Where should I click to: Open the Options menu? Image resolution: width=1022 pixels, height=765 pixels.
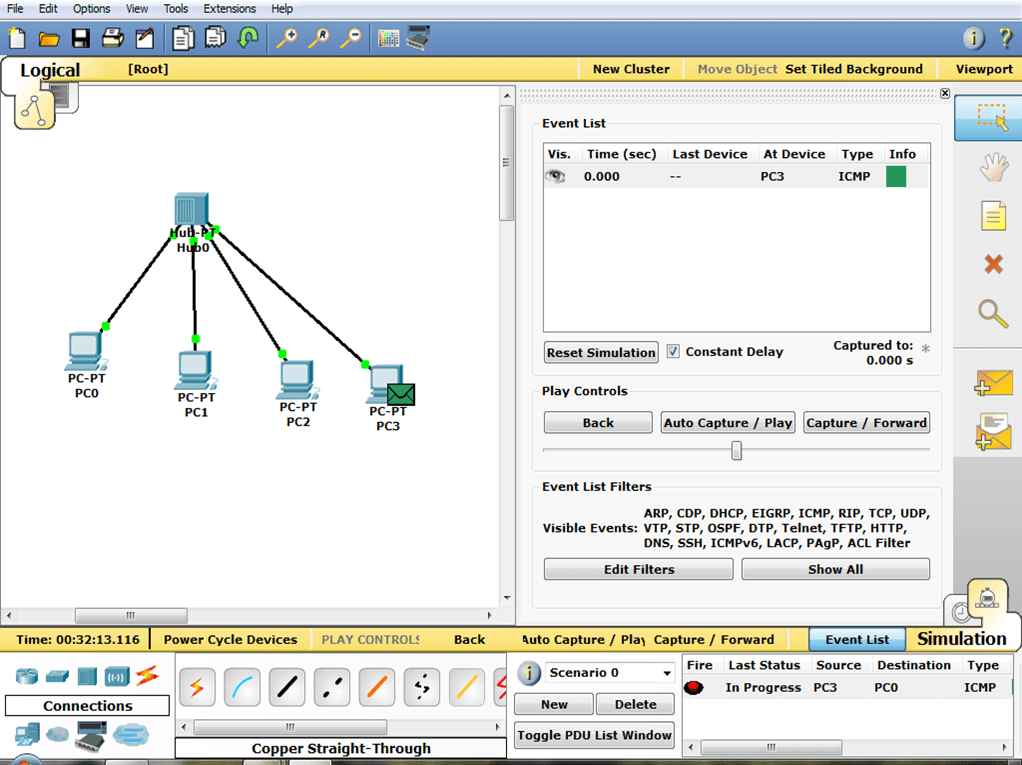coord(92,8)
